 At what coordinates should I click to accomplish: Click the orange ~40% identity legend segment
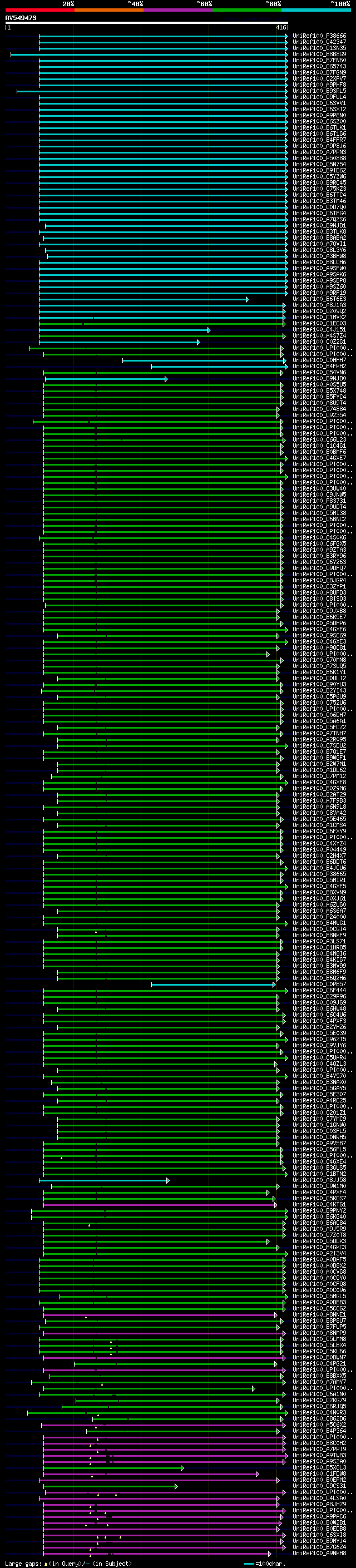click(109, 10)
